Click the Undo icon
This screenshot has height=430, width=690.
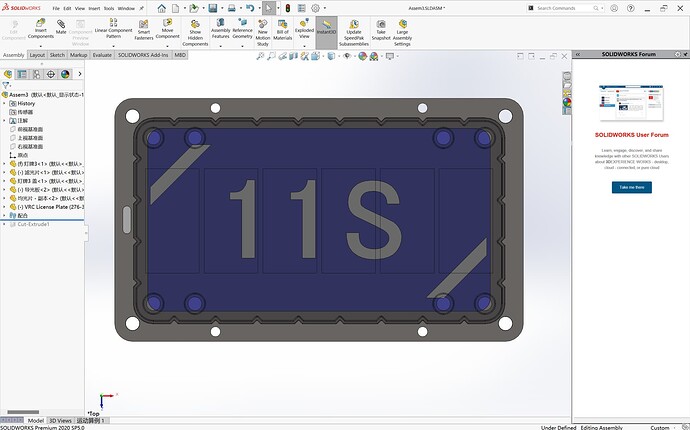click(250, 8)
